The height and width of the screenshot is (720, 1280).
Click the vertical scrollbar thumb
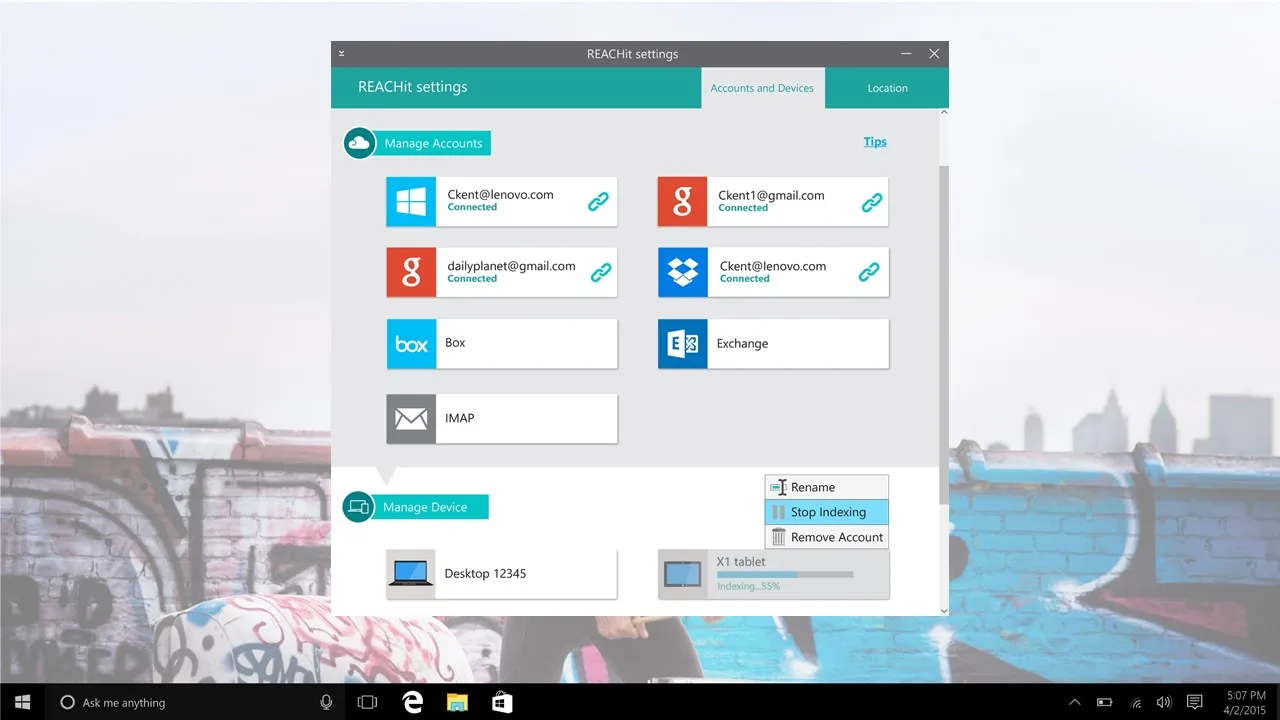click(944, 335)
